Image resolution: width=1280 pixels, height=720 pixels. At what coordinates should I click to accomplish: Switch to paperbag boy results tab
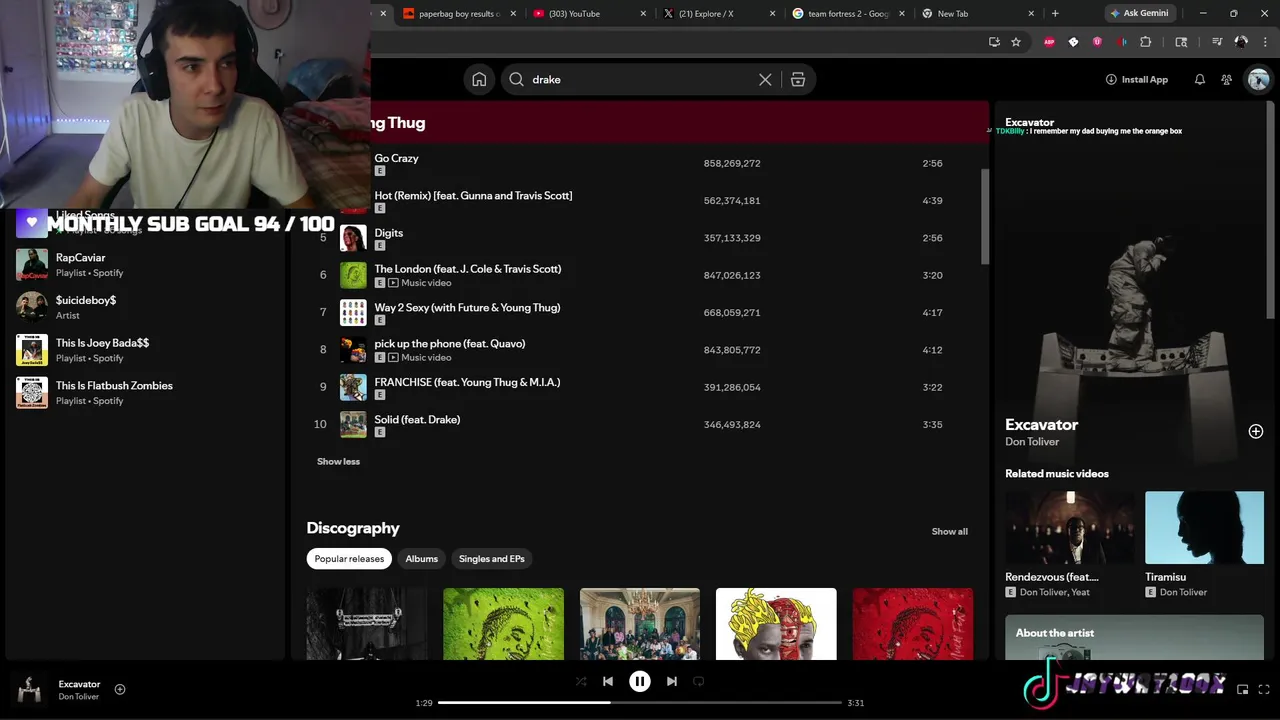[460, 13]
